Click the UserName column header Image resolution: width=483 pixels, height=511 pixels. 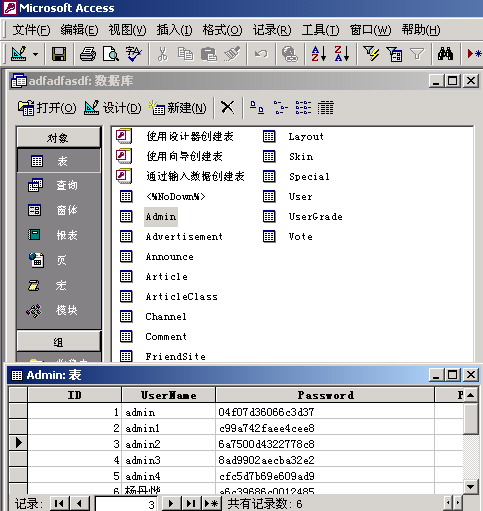pos(168,395)
